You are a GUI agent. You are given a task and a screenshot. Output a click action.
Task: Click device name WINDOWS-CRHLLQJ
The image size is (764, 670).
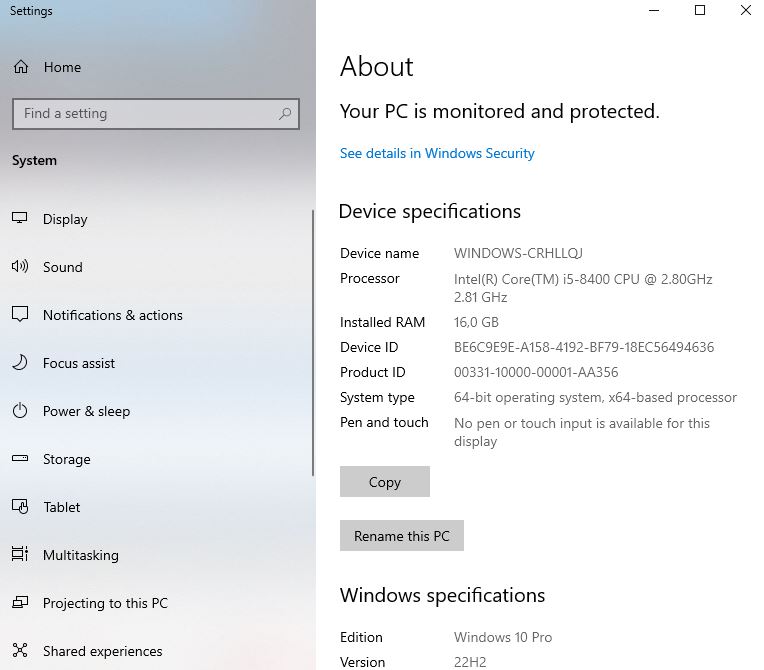(x=518, y=253)
